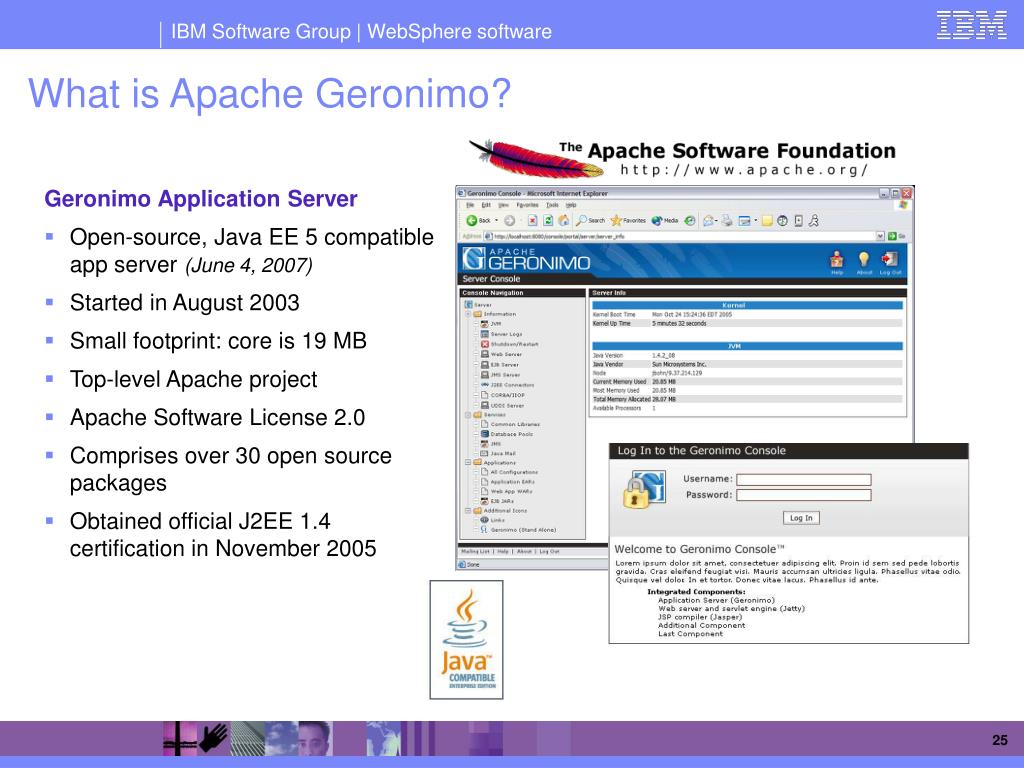Open CORBA/IIOP navigation item

[502, 395]
